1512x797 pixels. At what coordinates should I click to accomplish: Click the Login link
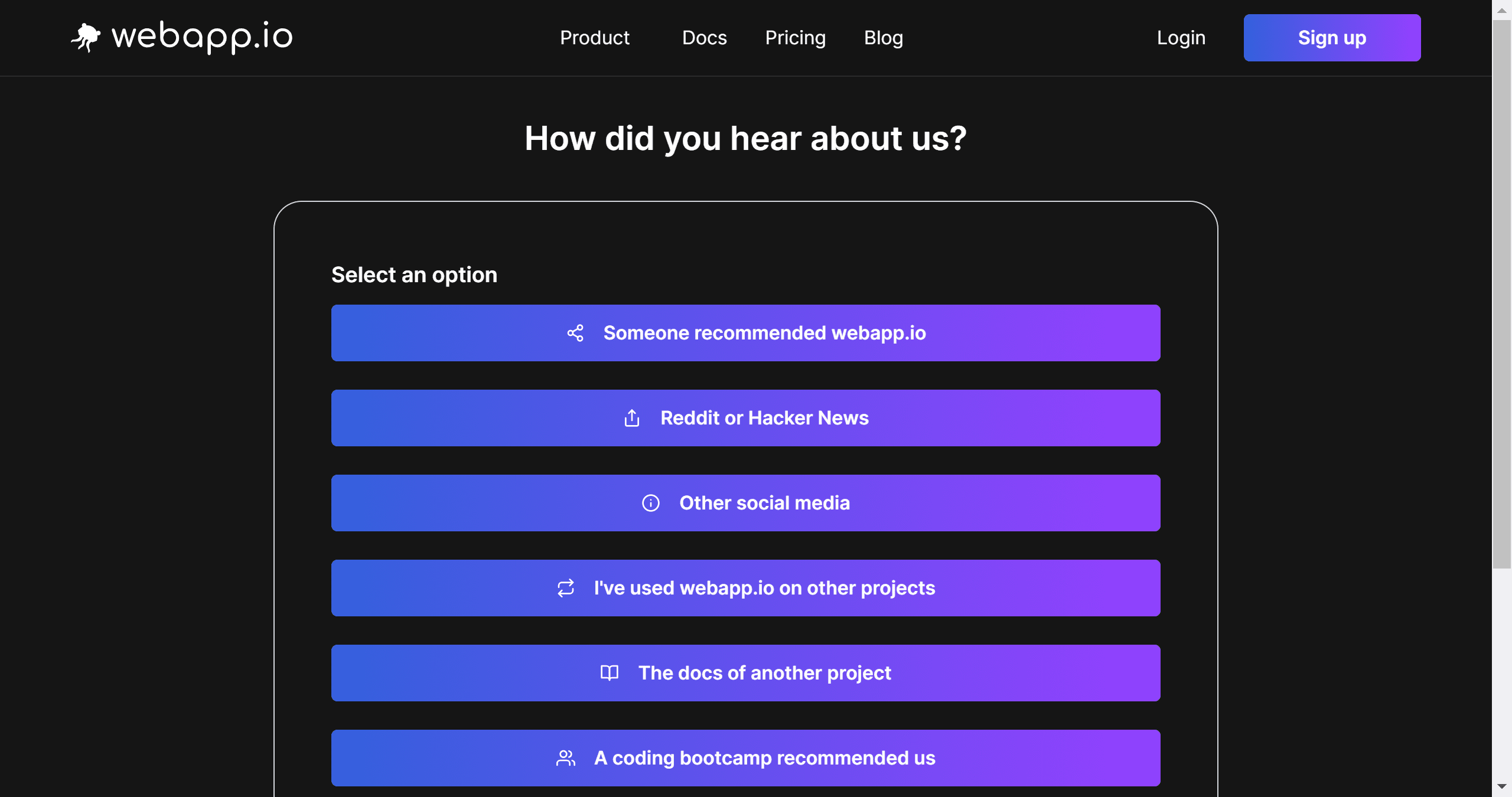(x=1181, y=38)
